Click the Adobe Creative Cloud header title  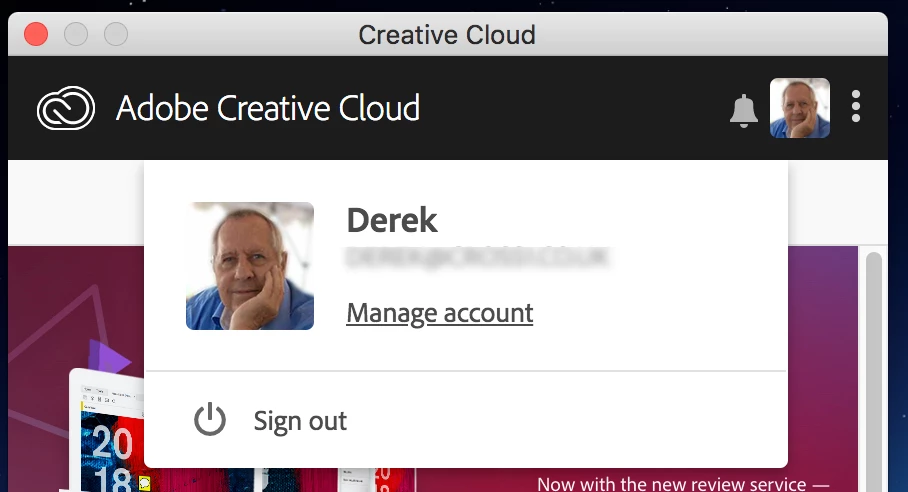coord(268,108)
